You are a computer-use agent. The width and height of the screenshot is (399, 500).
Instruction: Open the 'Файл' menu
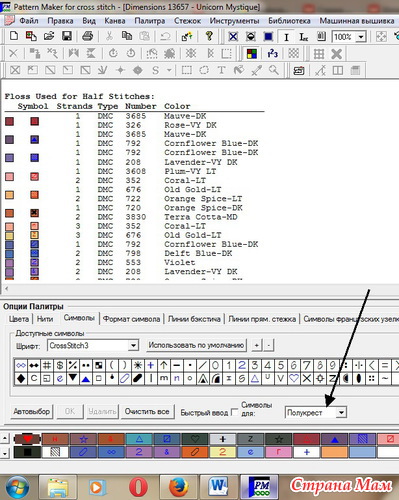(x=28, y=21)
